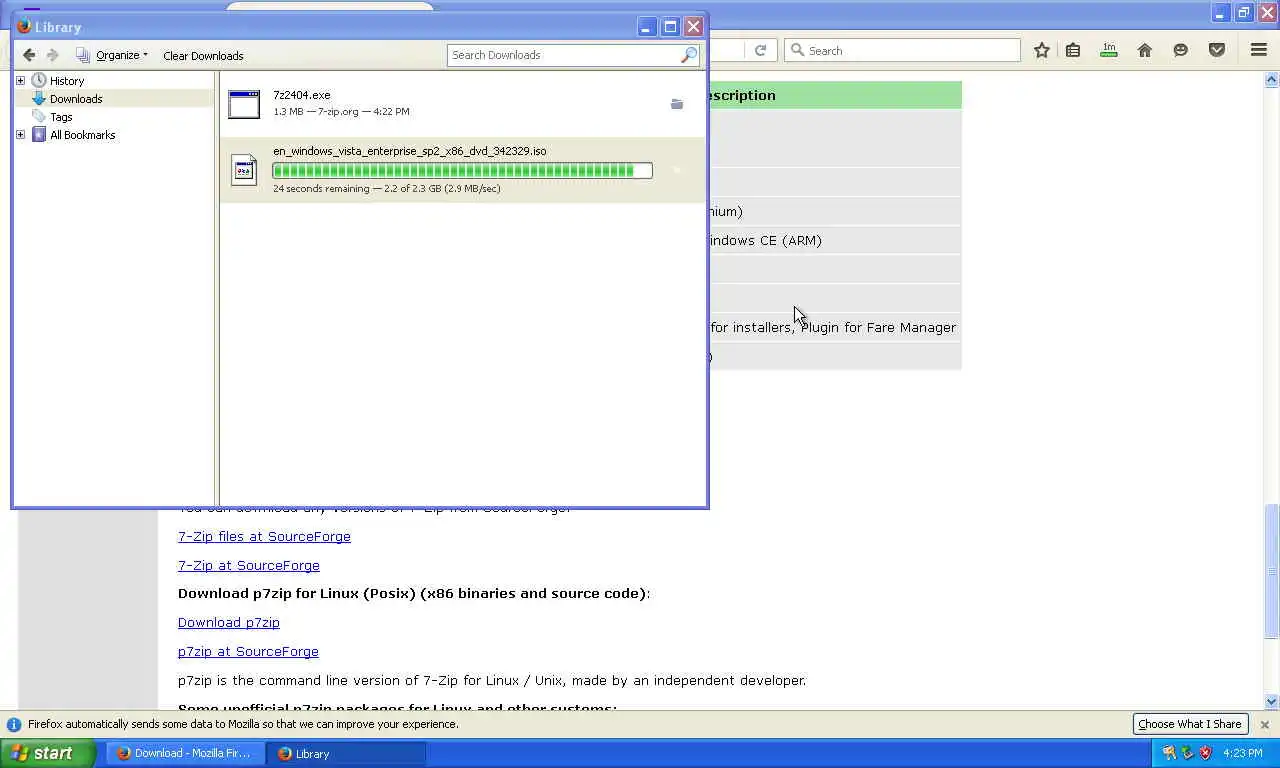1280x768 pixels.
Task: Click the History clock icon
Action: (39, 80)
